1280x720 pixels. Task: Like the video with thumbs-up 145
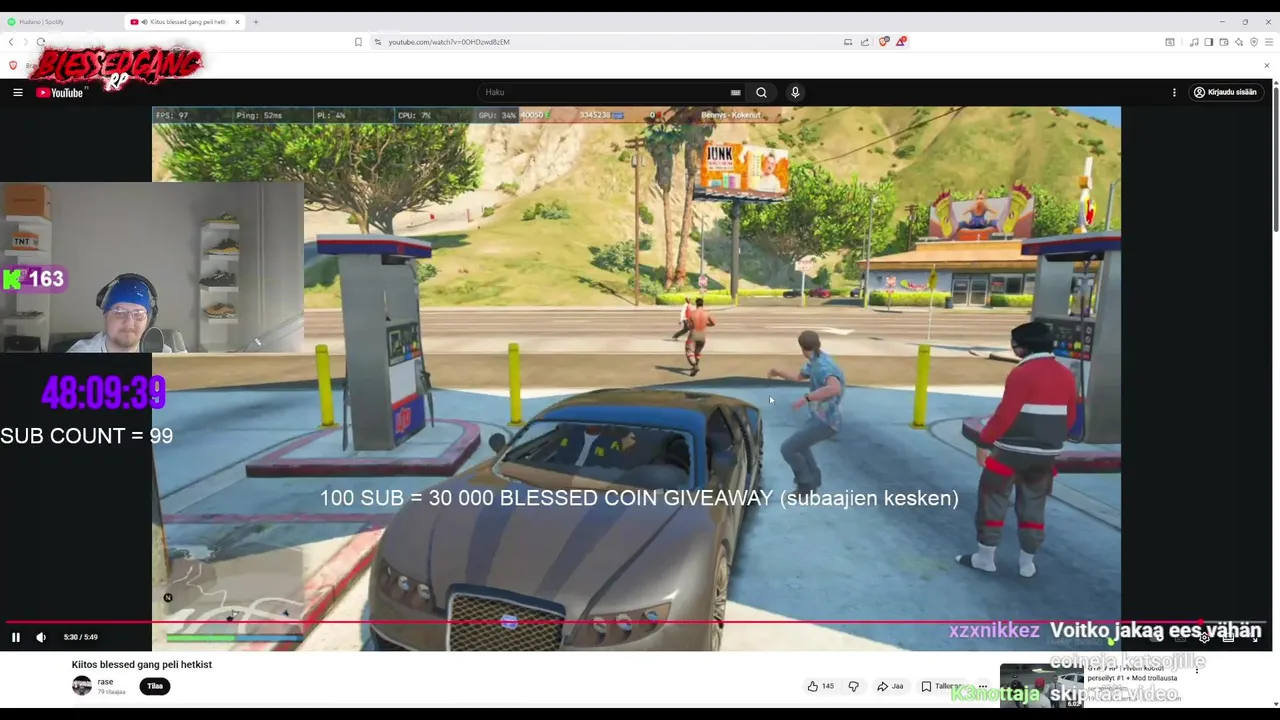[x=821, y=686]
